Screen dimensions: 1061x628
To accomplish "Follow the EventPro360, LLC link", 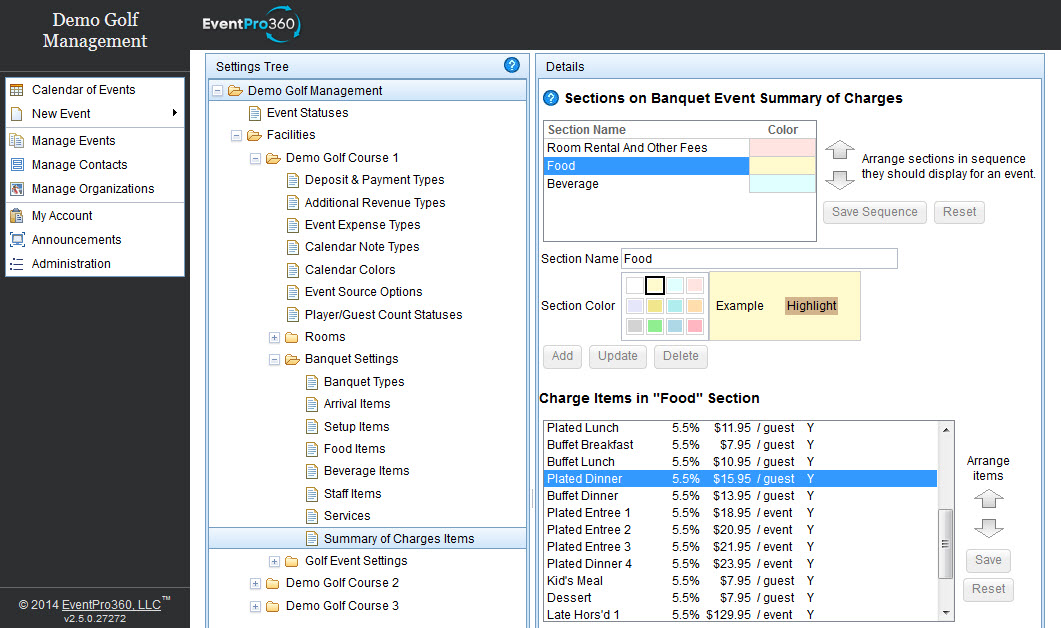I will click(111, 604).
